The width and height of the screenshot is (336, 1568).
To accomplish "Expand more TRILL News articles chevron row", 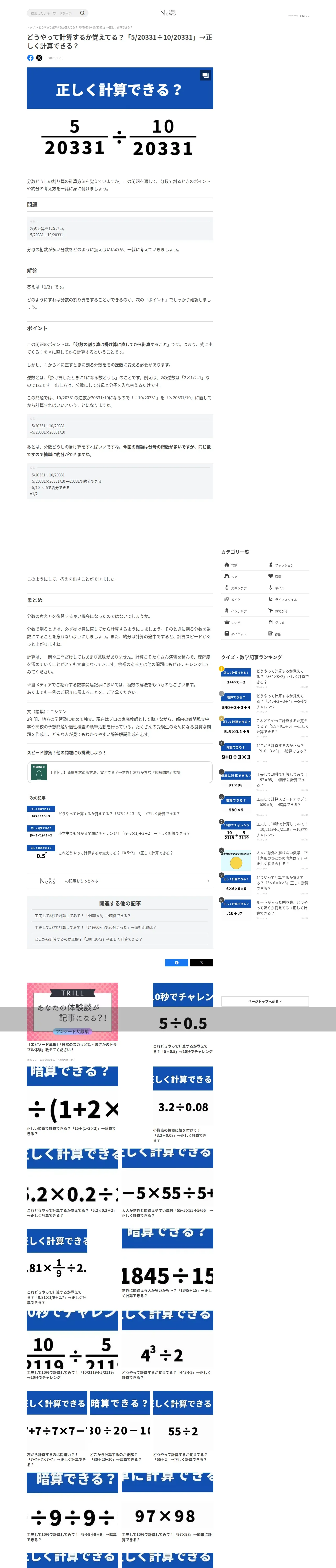I will [120, 881].
